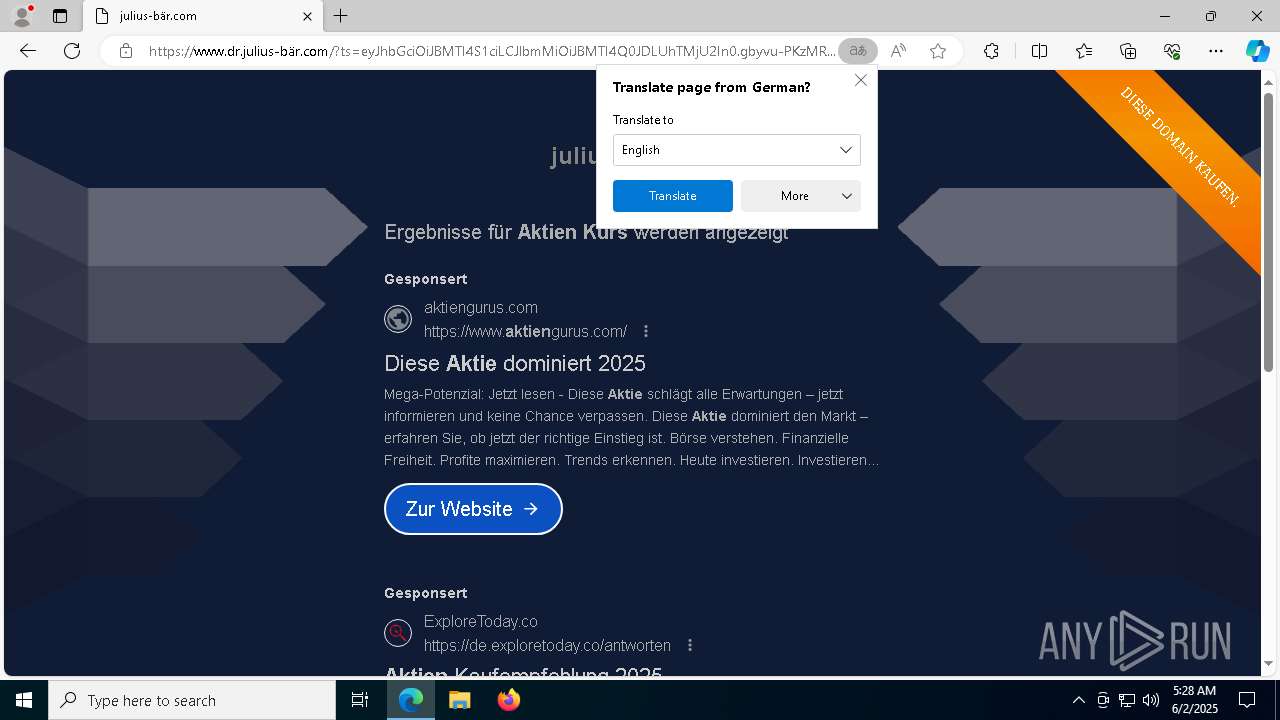
Task: Close the julius-bär.com tab
Action: (x=308, y=16)
